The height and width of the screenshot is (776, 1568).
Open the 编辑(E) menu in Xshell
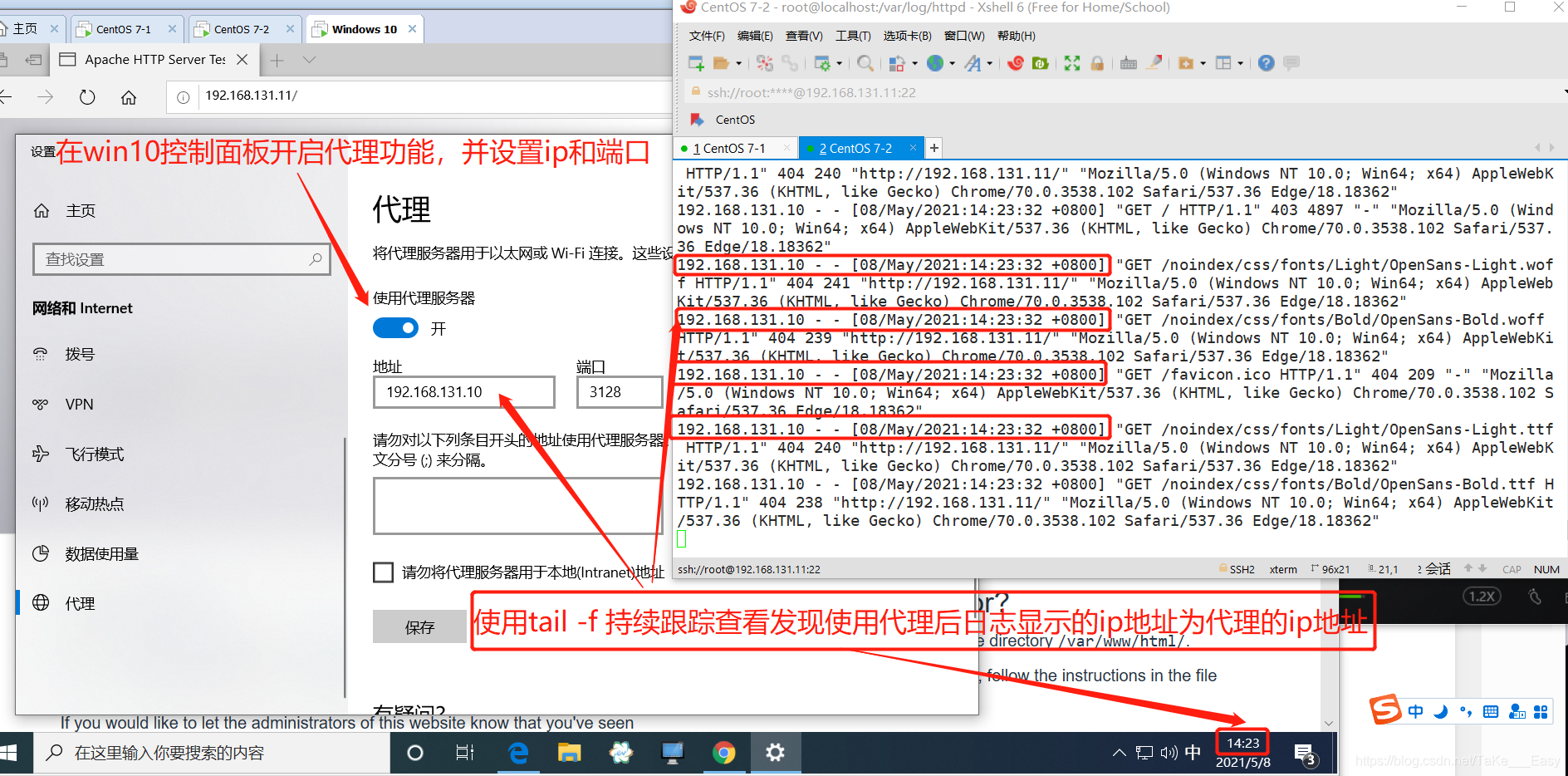pyautogui.click(x=755, y=36)
